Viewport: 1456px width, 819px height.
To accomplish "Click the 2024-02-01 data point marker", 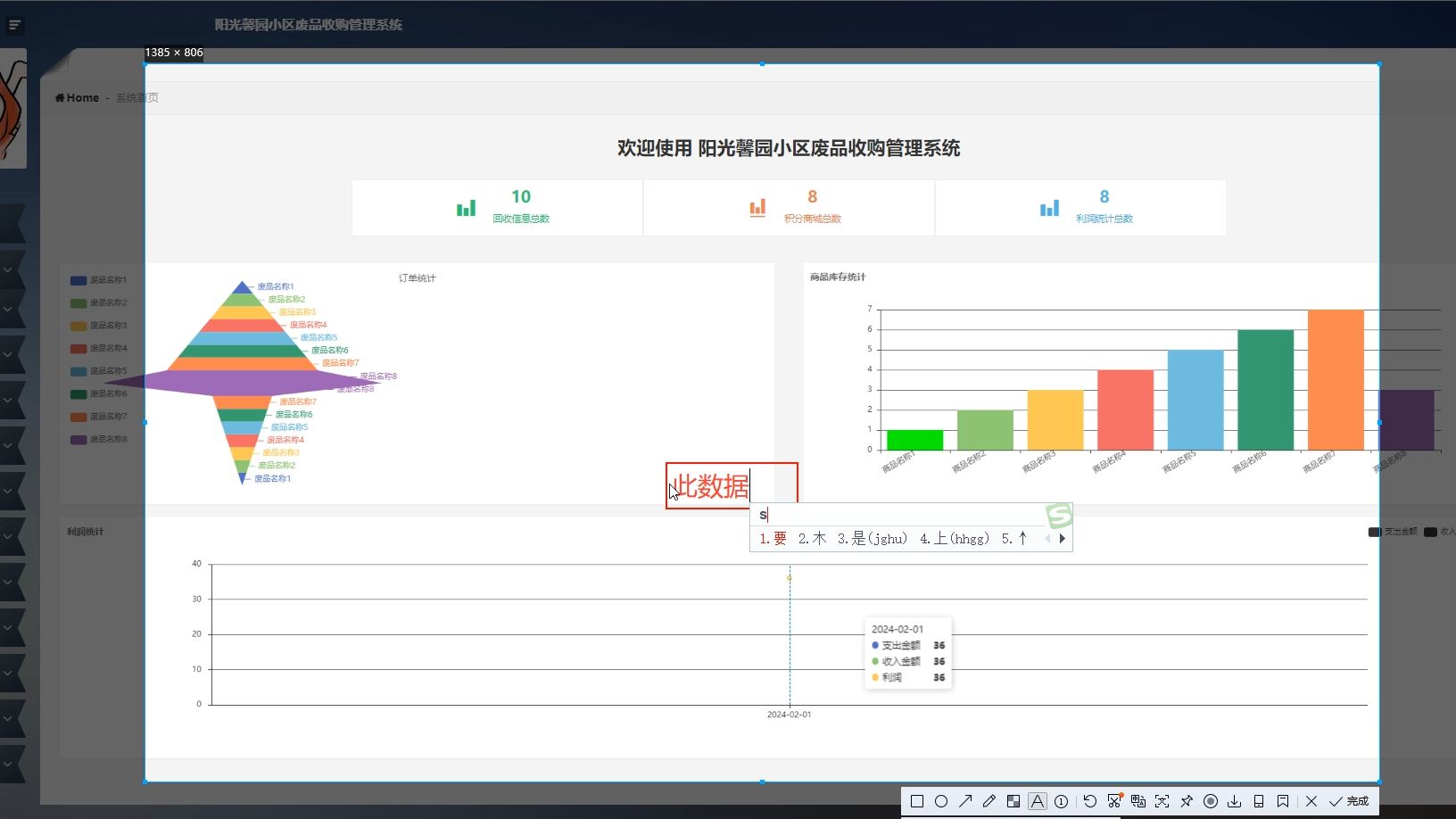I will [x=790, y=578].
